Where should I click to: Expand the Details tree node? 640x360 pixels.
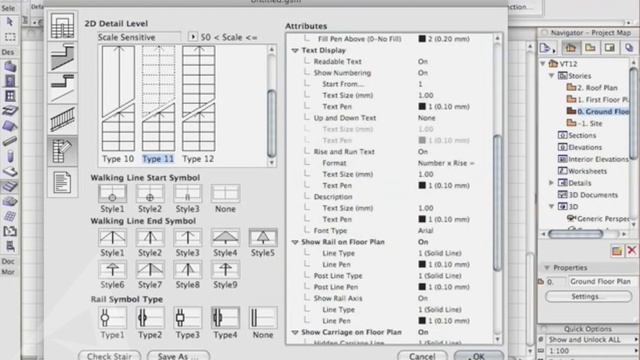coord(551,183)
